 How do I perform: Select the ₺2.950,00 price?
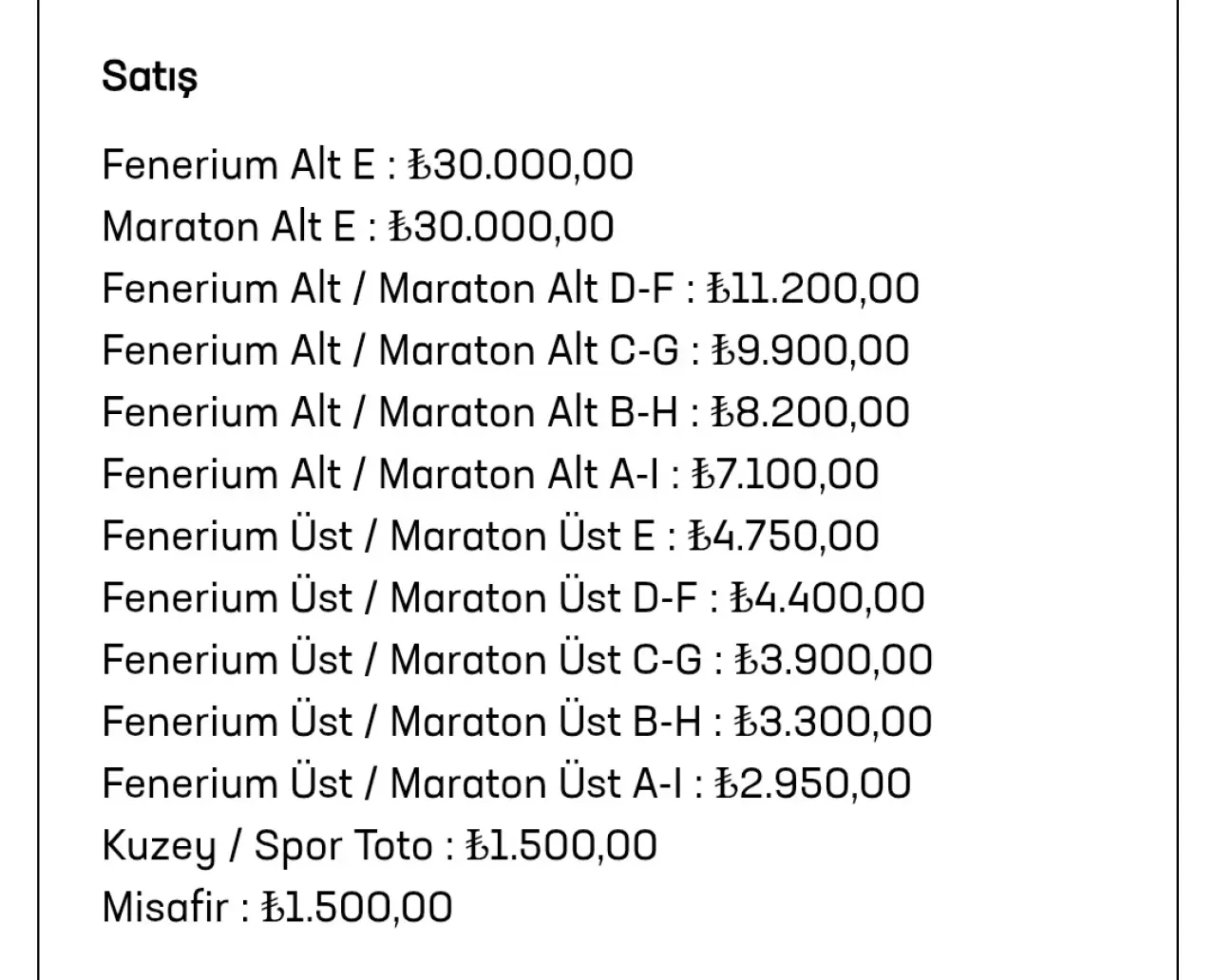point(812,783)
